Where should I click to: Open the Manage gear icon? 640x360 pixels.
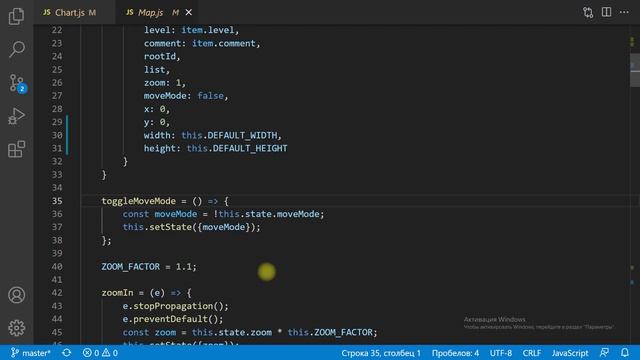[x=16, y=328]
